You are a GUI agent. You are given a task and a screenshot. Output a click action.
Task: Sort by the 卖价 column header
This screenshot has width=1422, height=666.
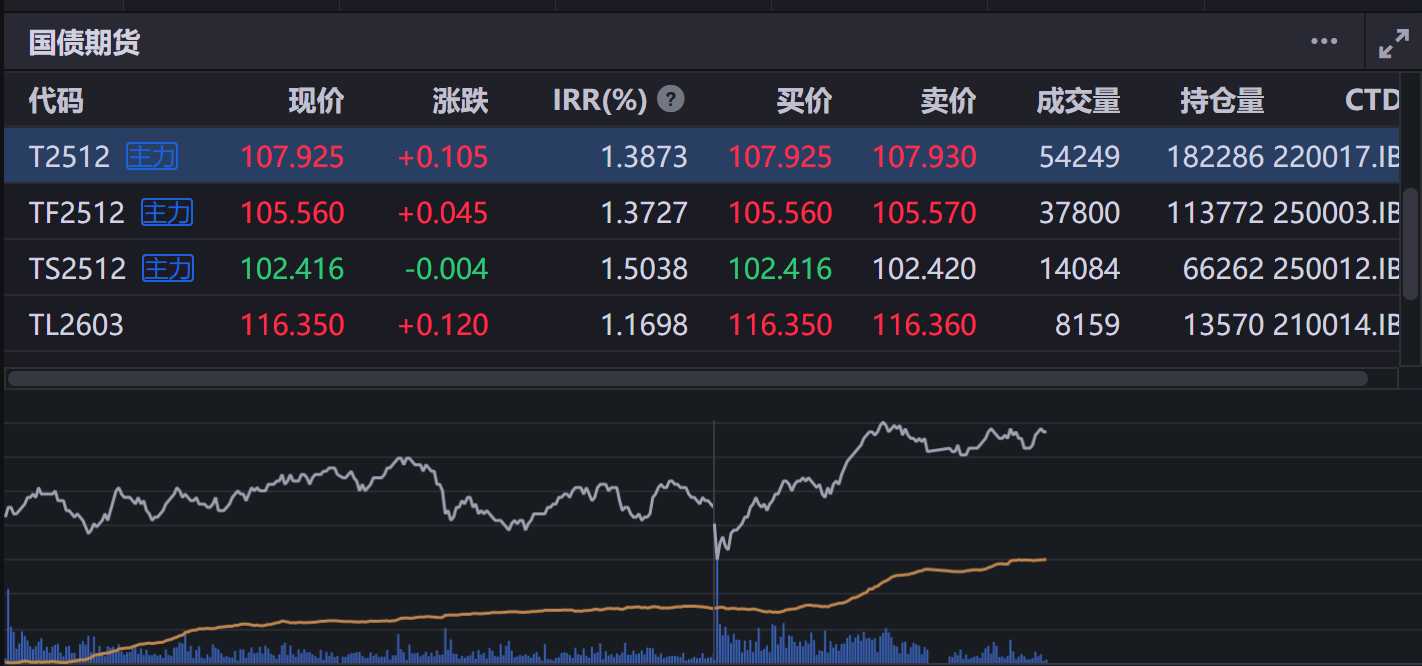[948, 100]
